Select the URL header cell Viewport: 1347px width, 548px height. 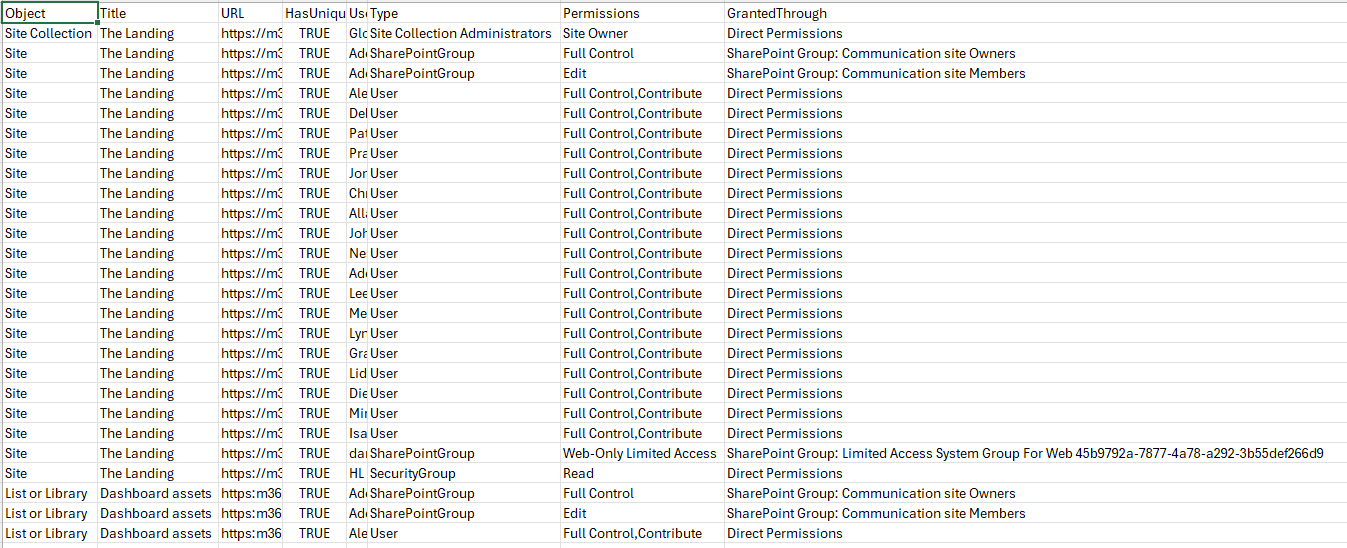click(x=250, y=13)
